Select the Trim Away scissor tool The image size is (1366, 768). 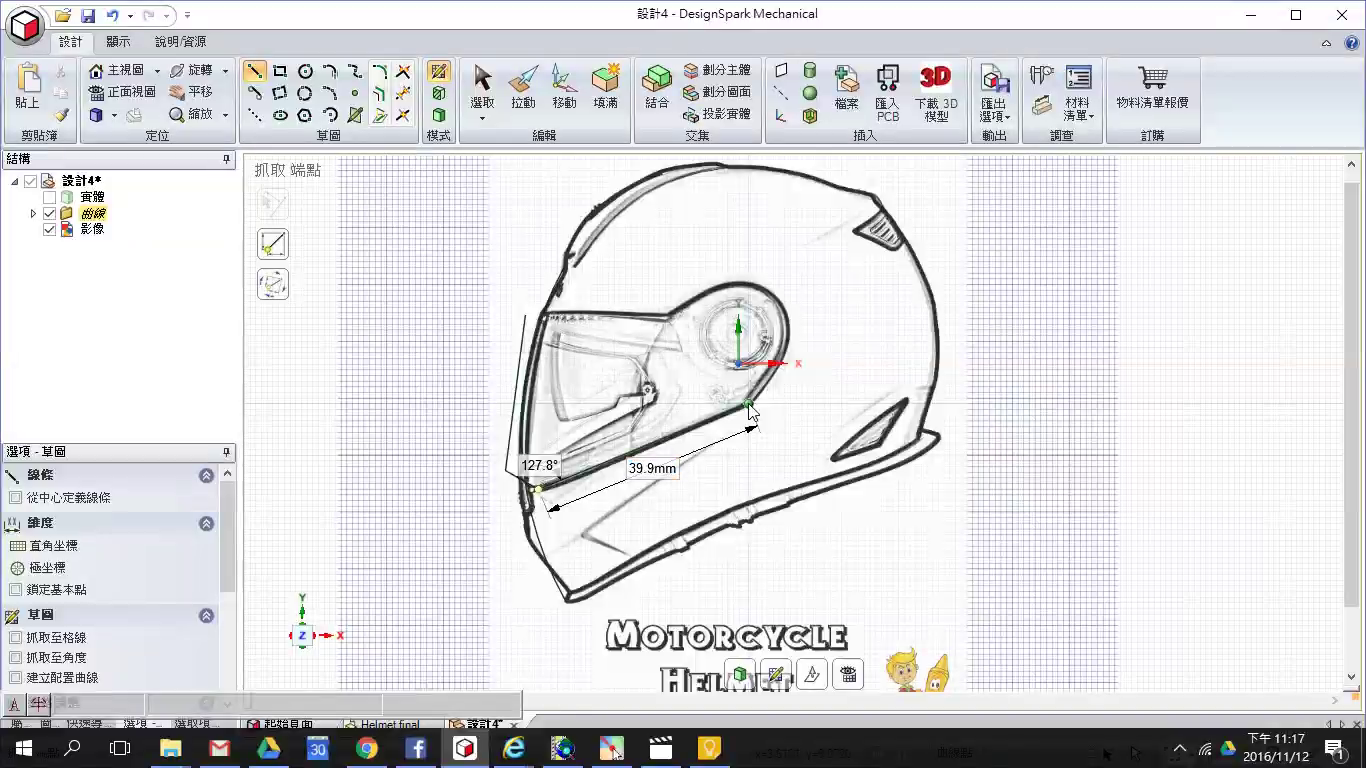(403, 71)
